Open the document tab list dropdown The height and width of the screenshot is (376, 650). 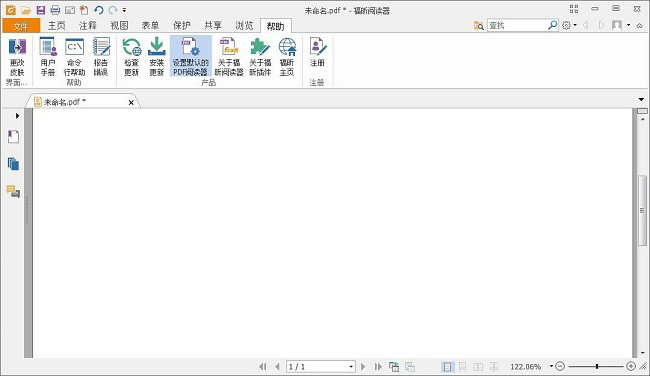[x=641, y=99]
